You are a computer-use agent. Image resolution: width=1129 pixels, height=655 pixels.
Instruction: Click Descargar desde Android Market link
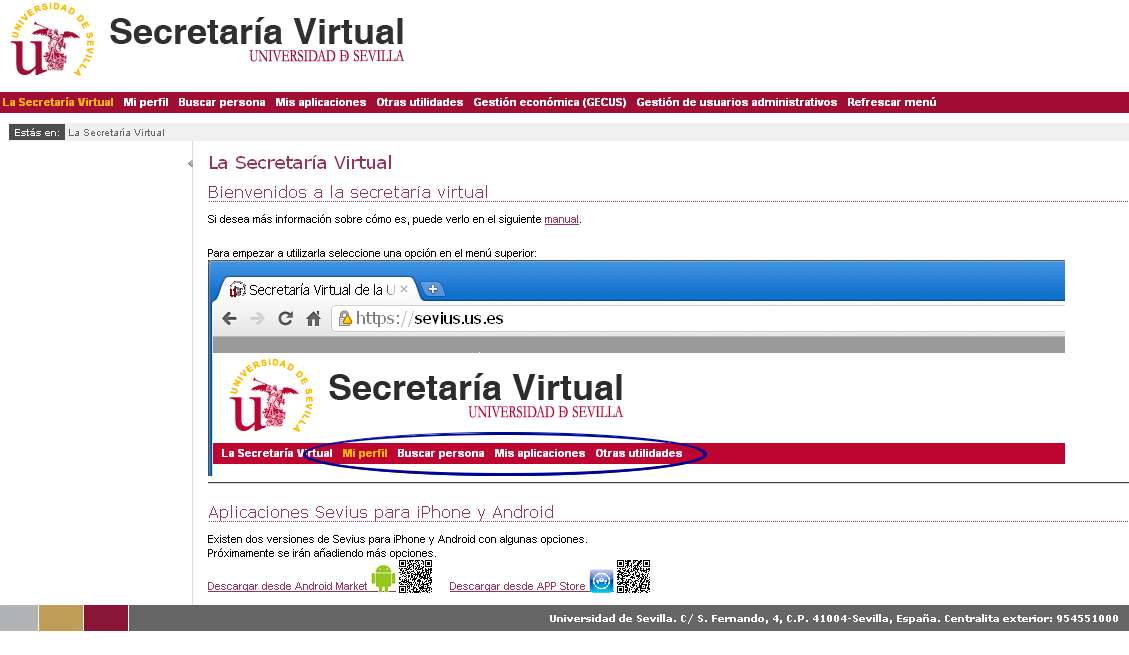pos(287,586)
